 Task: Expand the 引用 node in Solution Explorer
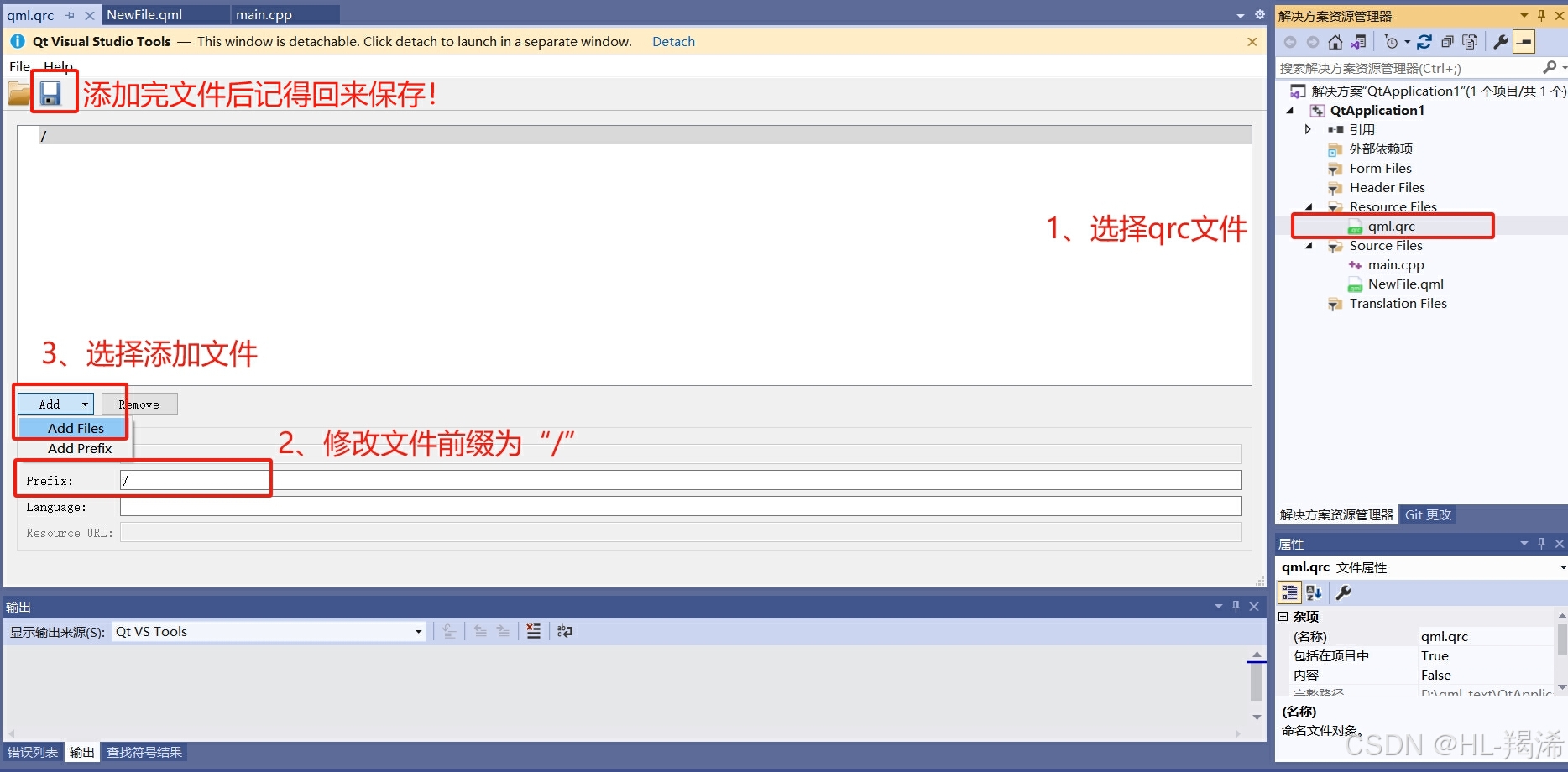tap(1309, 129)
